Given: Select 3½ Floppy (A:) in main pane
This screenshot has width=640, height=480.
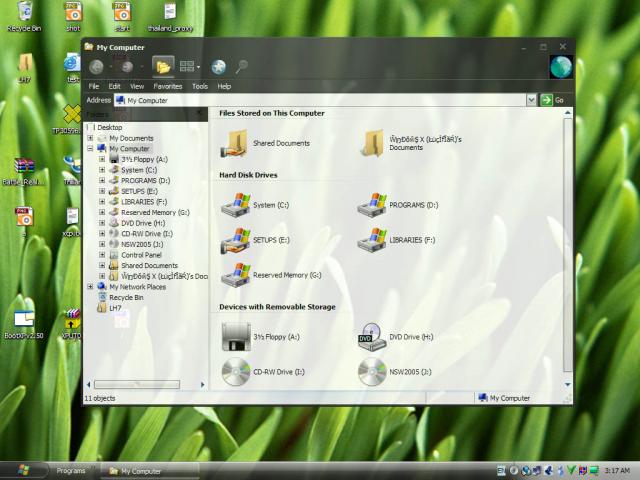Looking at the screenshot, I should 236,337.
